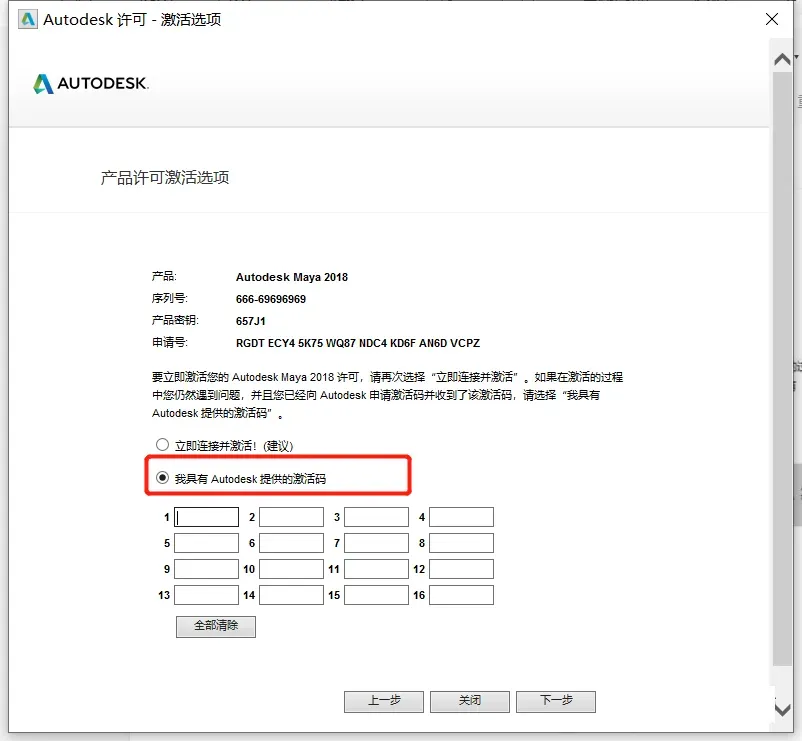The image size is (802, 741).
Task: Click the 关闭 close button
Action: (470, 701)
